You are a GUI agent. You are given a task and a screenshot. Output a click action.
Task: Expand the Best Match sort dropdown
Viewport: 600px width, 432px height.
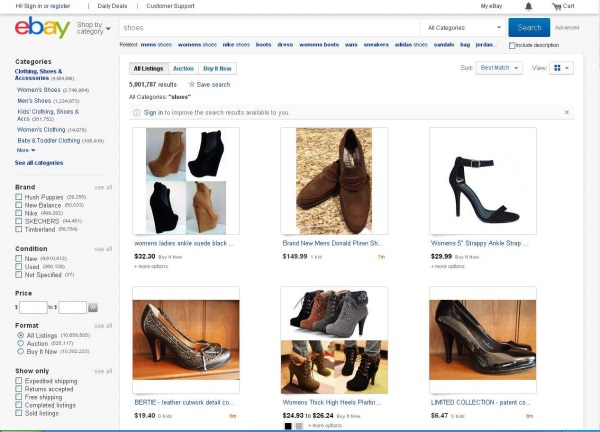499,68
